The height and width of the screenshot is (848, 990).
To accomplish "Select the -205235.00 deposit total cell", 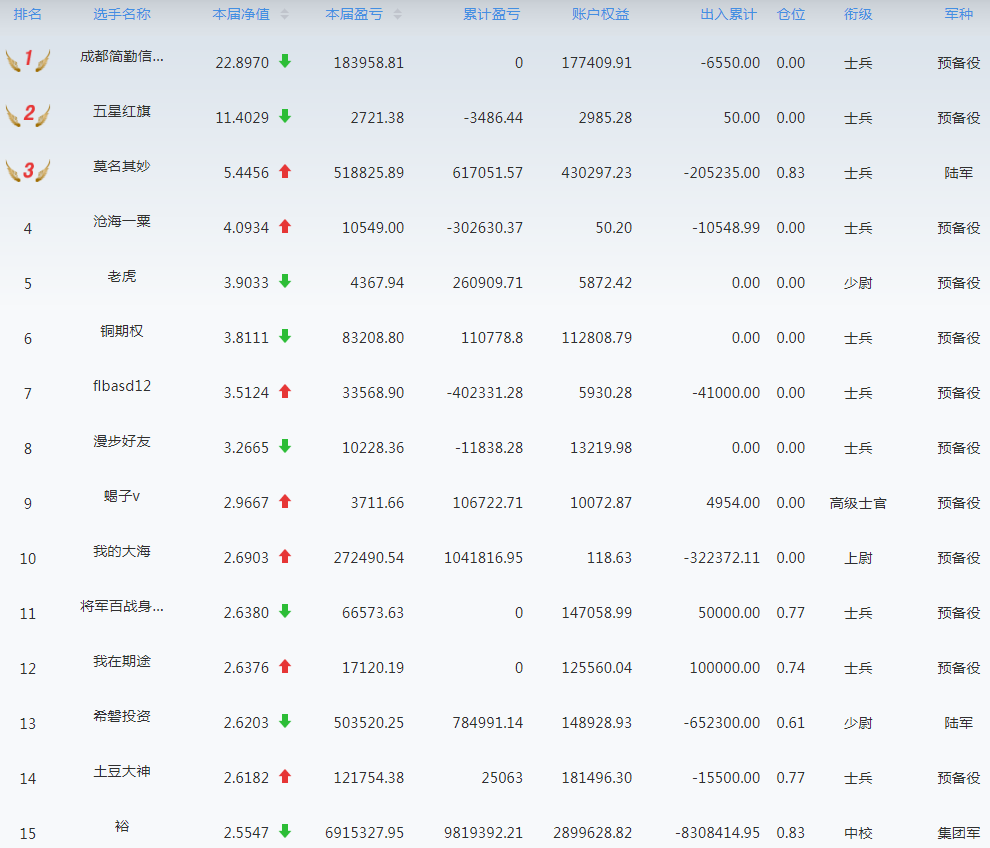I will point(722,173).
